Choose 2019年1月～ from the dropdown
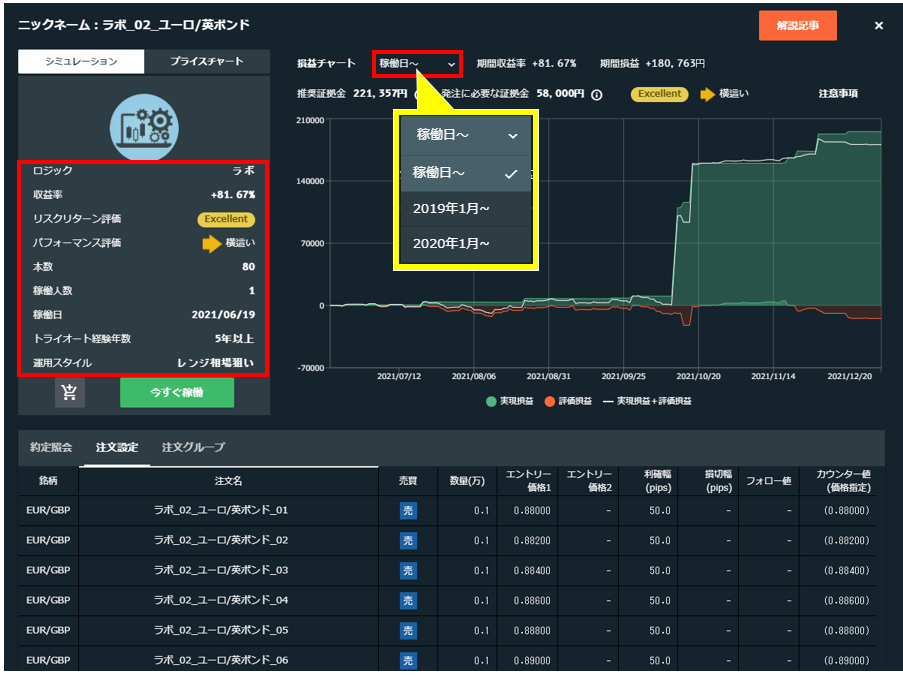903x677 pixels. click(465, 208)
